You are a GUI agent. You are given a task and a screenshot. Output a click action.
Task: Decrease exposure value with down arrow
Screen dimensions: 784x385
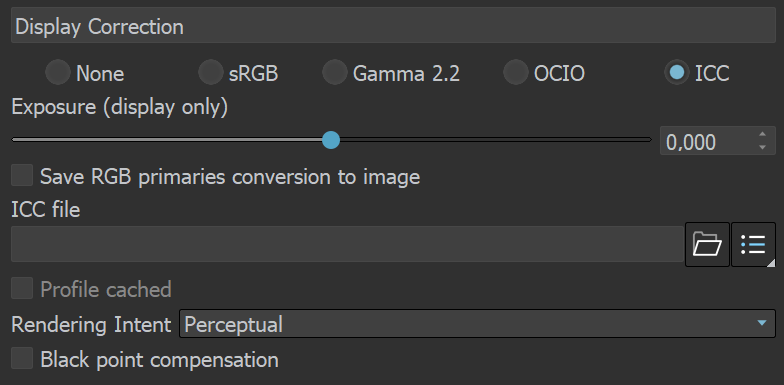coord(762,147)
